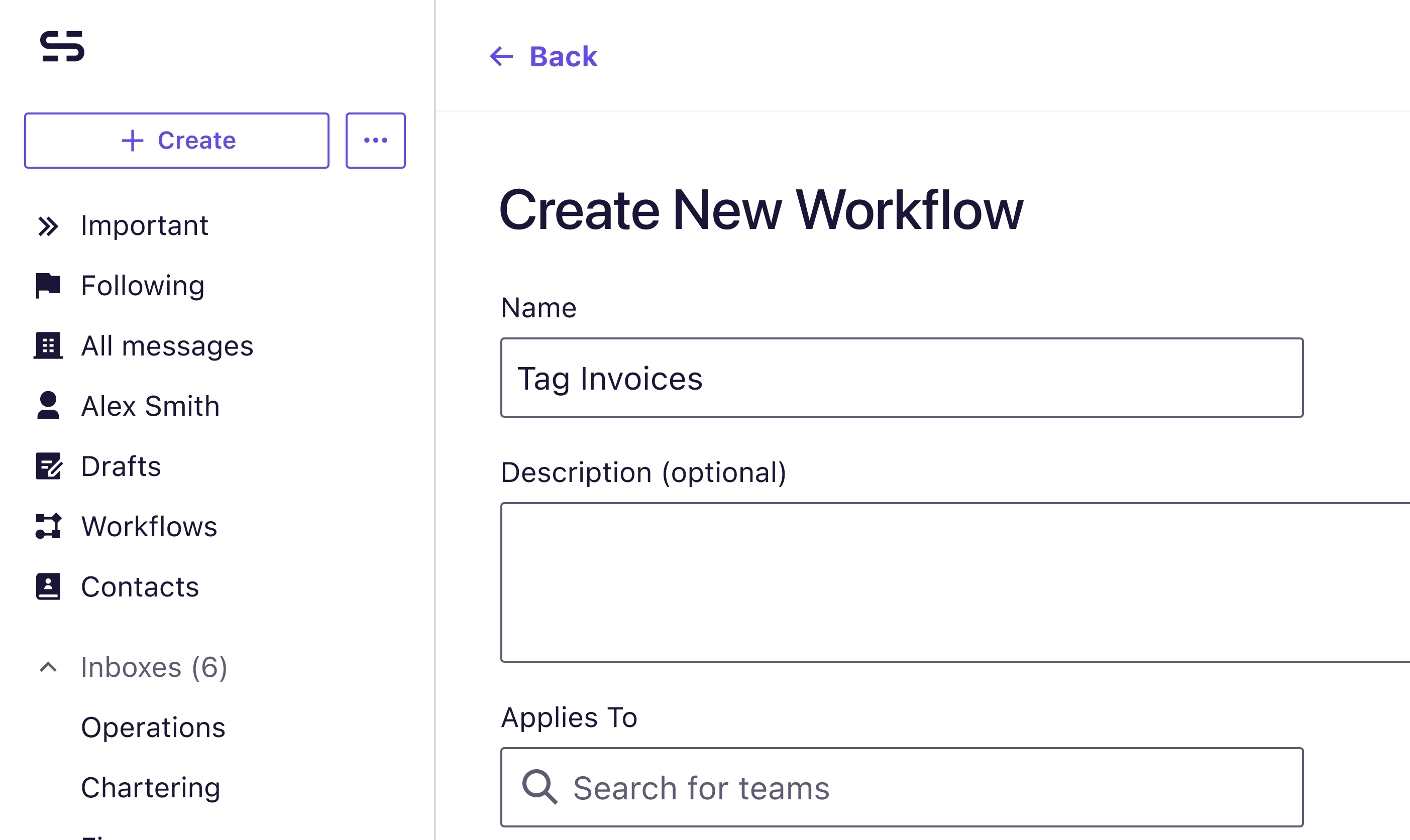Click the Name label

pyautogui.click(x=538, y=308)
